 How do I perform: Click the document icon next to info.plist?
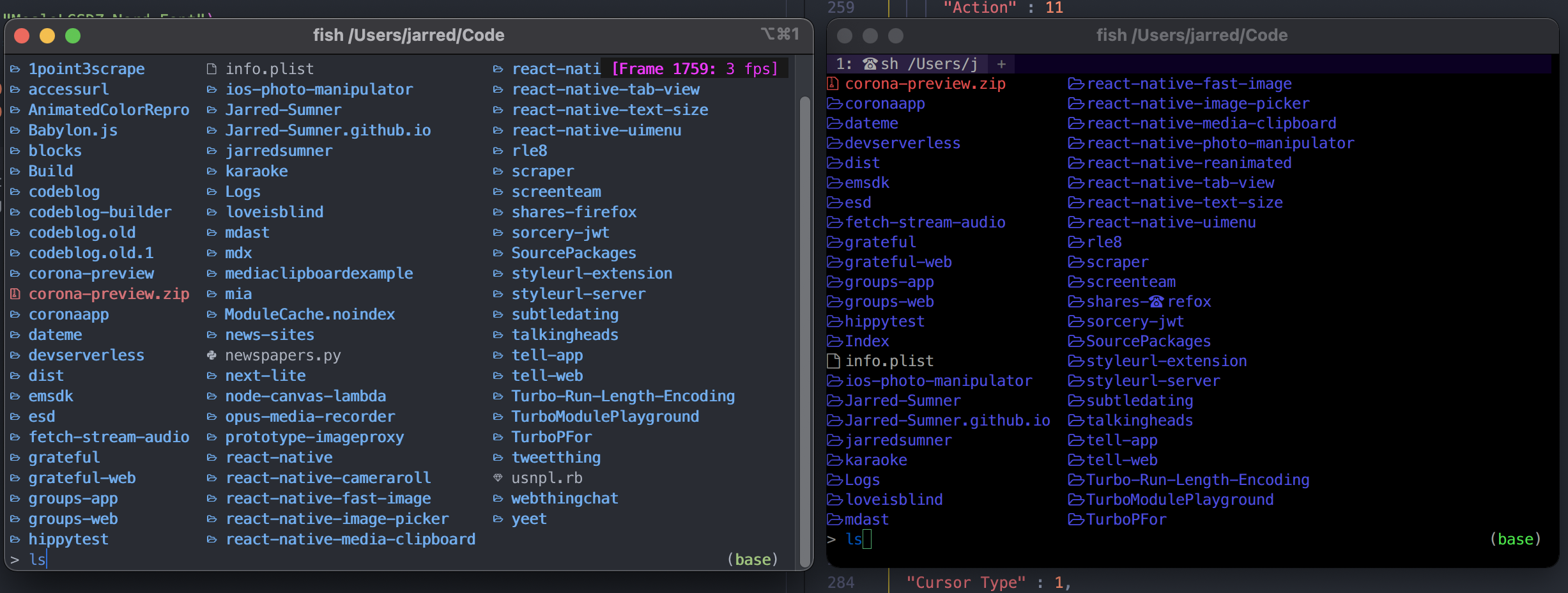(211, 68)
